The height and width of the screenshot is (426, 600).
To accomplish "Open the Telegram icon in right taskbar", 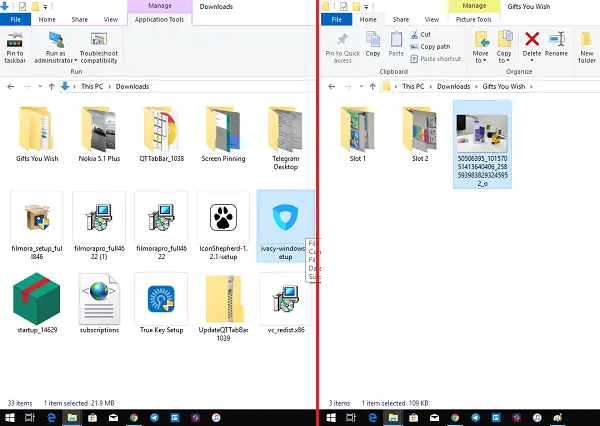I will pos(475,418).
